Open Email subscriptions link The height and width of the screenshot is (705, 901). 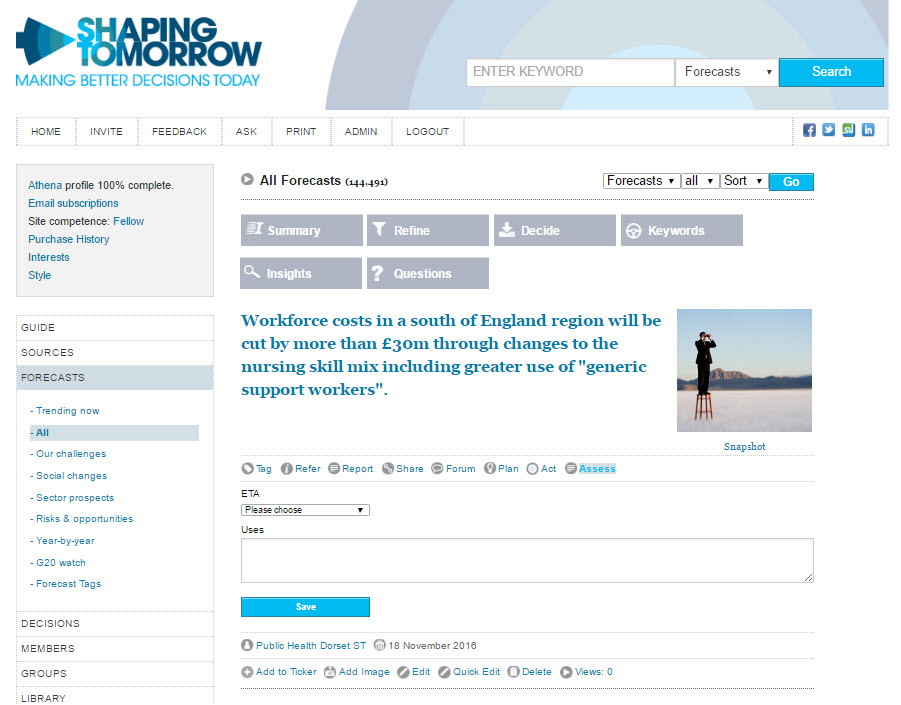coord(73,203)
